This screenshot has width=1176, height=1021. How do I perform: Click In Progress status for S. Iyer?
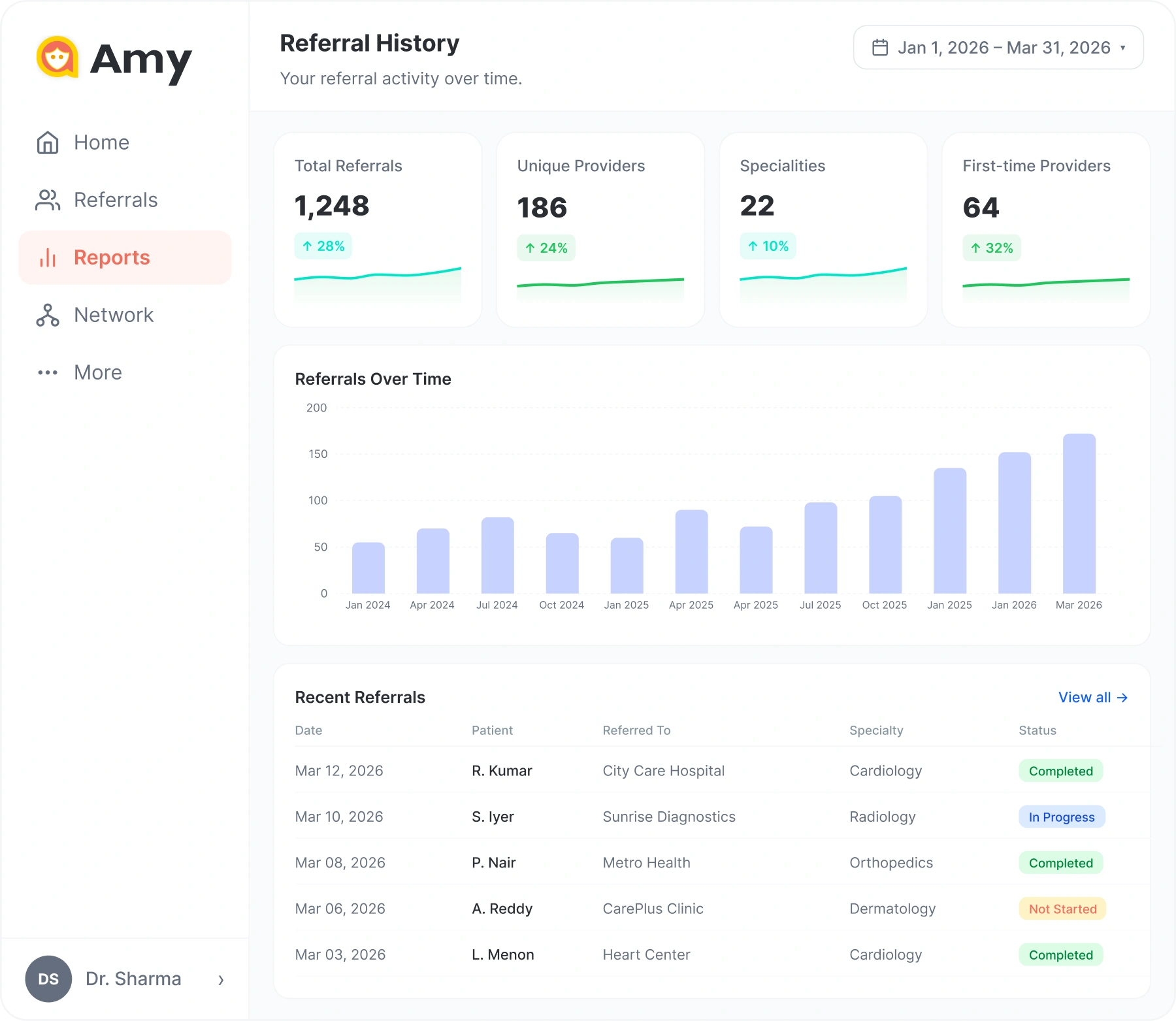click(1062, 817)
